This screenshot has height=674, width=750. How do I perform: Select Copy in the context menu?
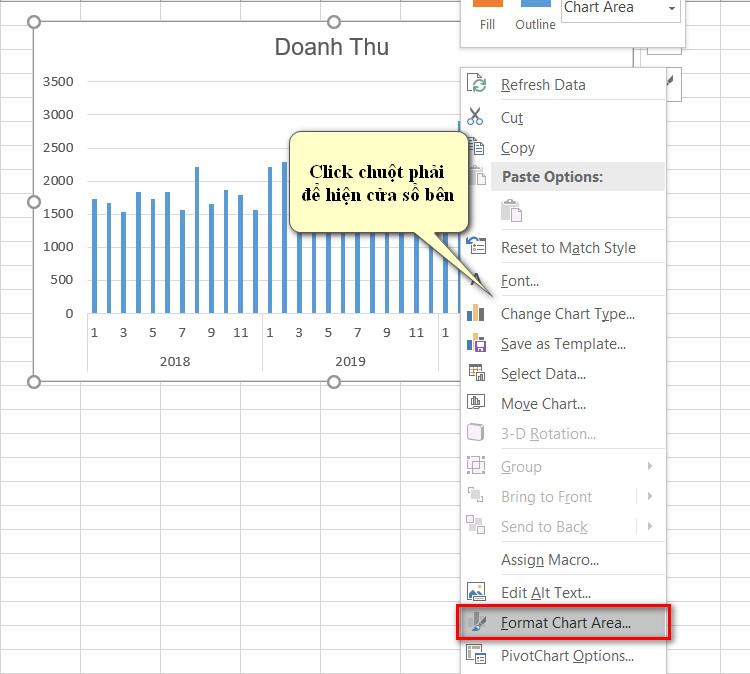click(x=563, y=148)
